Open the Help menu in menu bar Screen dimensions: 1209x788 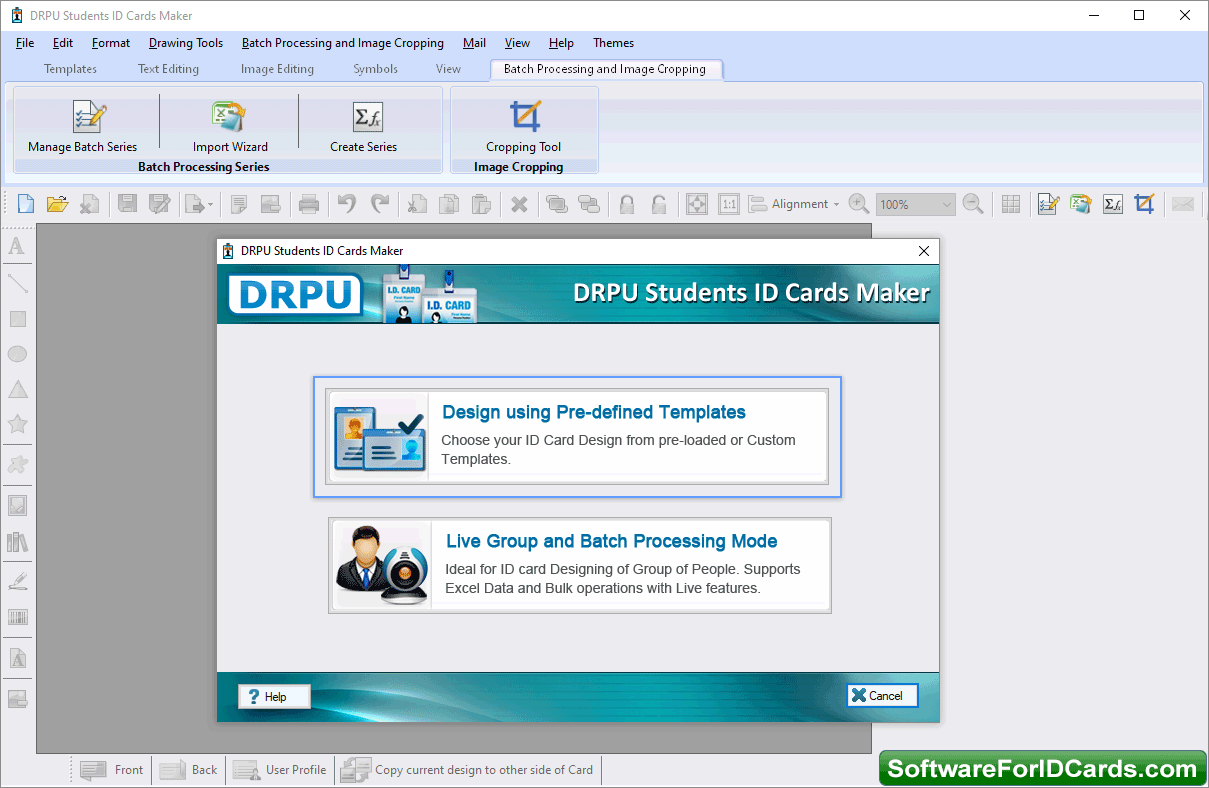pyautogui.click(x=562, y=43)
